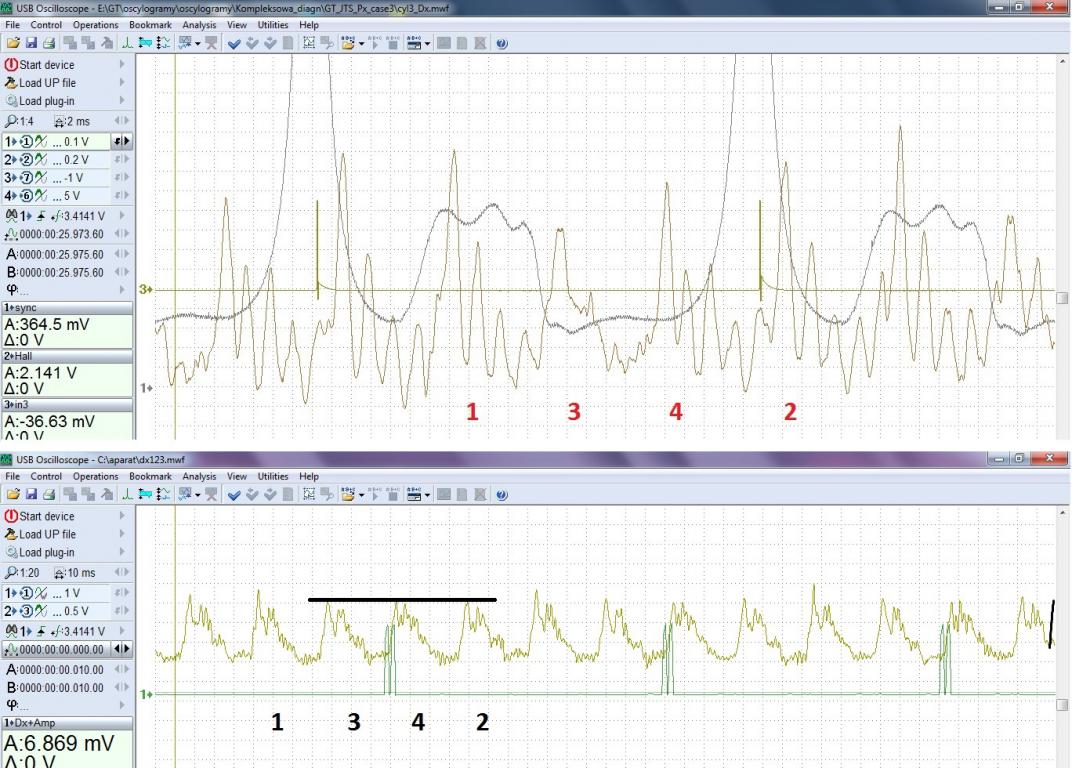
Task: Click the channel 3 zero-level marker on the top graph
Action: click(145, 290)
